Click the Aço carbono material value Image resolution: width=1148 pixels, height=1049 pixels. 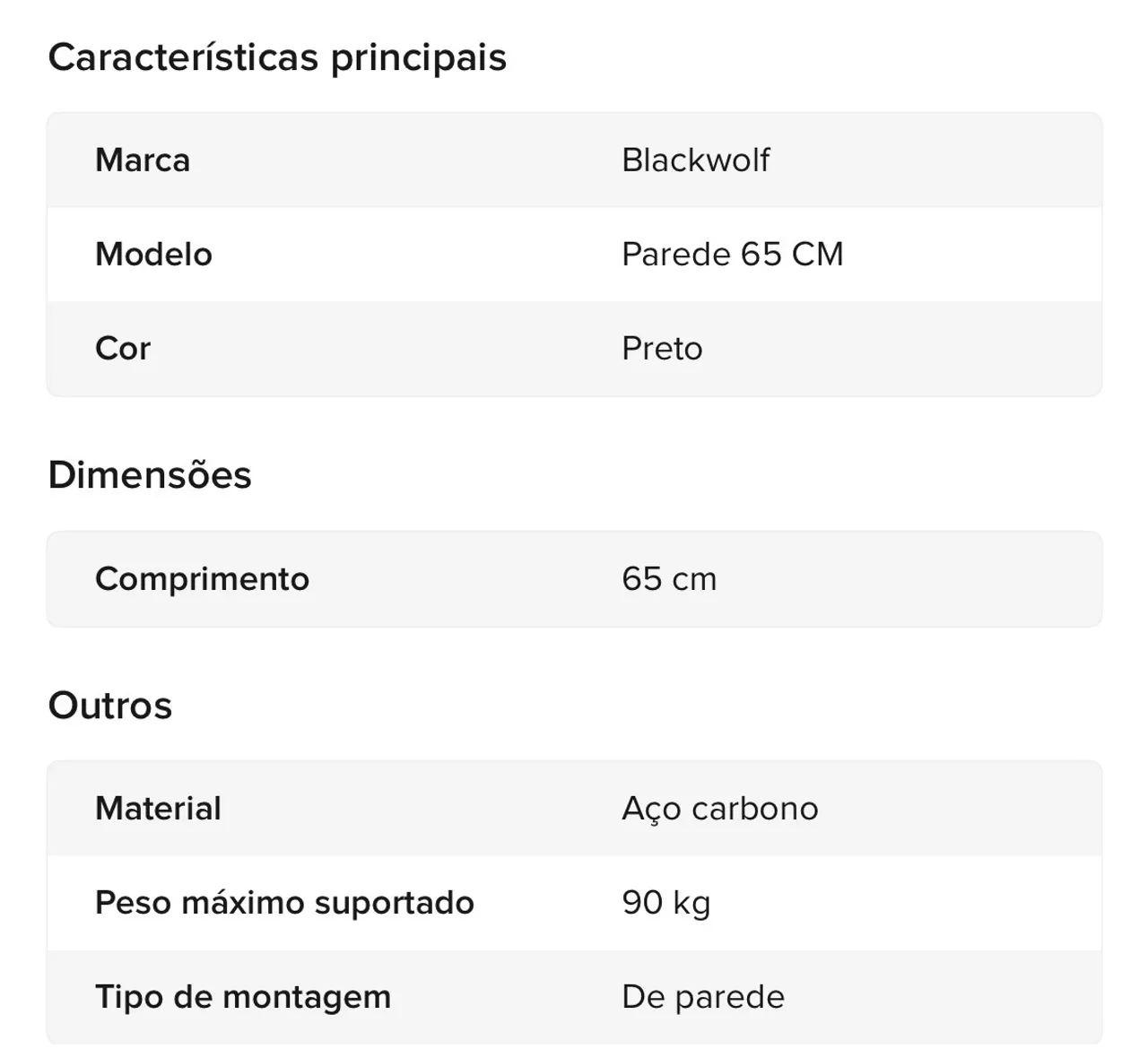720,808
